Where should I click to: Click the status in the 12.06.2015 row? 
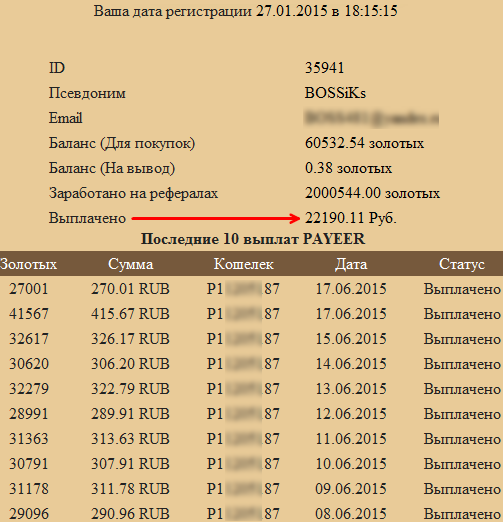[x=462, y=414]
